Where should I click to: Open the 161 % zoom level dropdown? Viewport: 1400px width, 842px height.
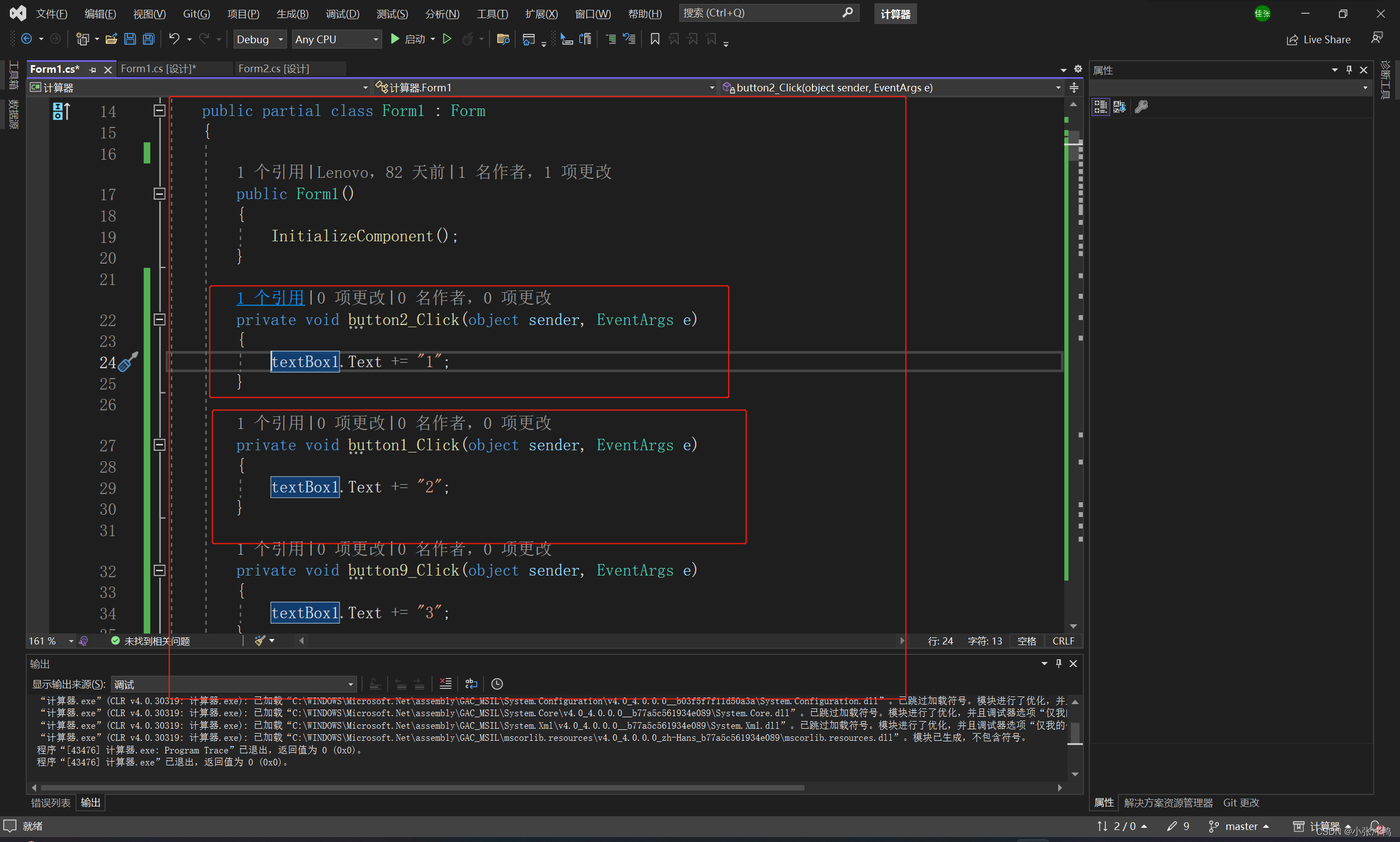point(51,641)
